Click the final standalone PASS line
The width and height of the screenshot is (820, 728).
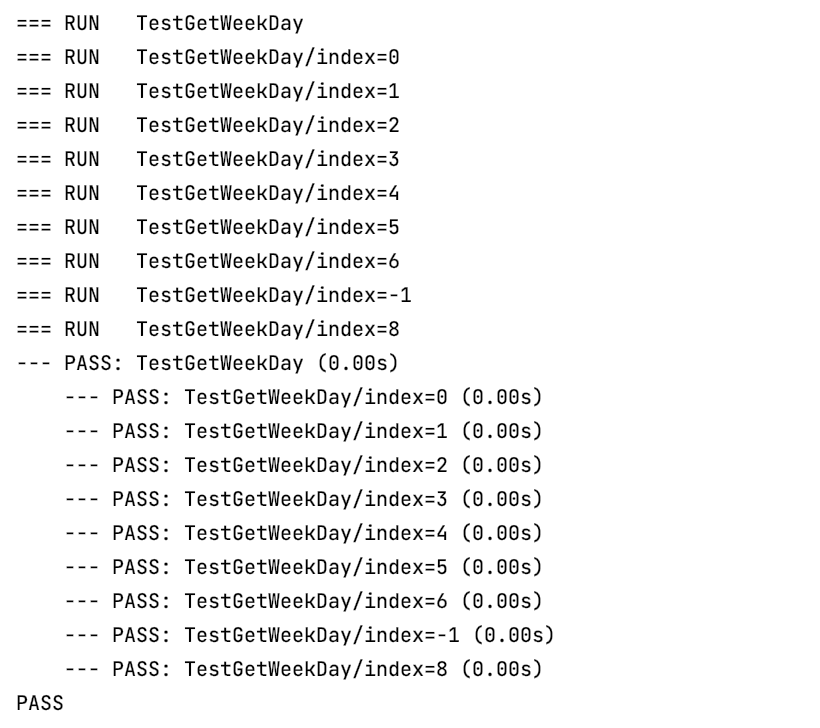[x=40, y=704]
